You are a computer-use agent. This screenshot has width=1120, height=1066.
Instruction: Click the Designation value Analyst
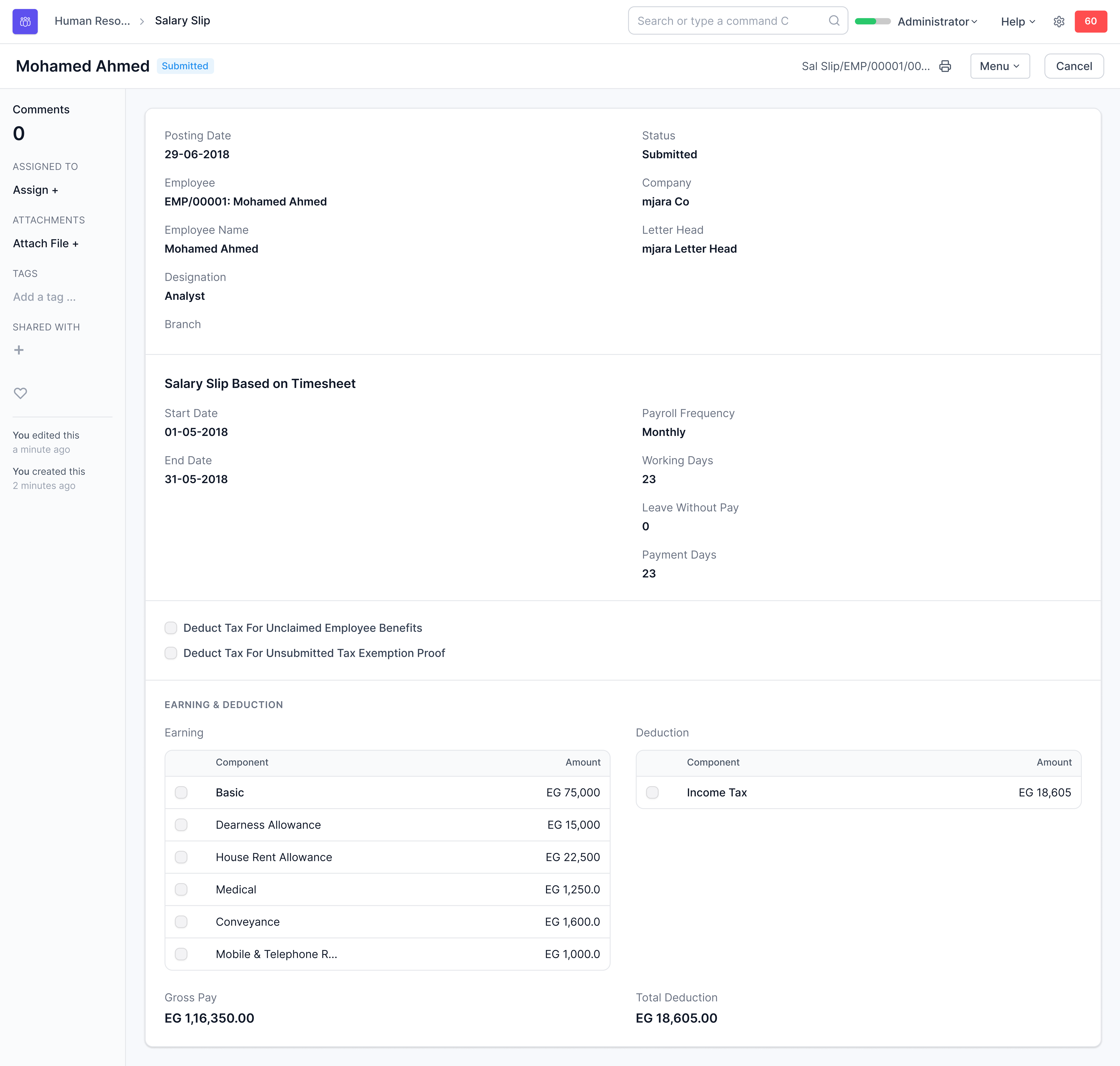pos(185,296)
